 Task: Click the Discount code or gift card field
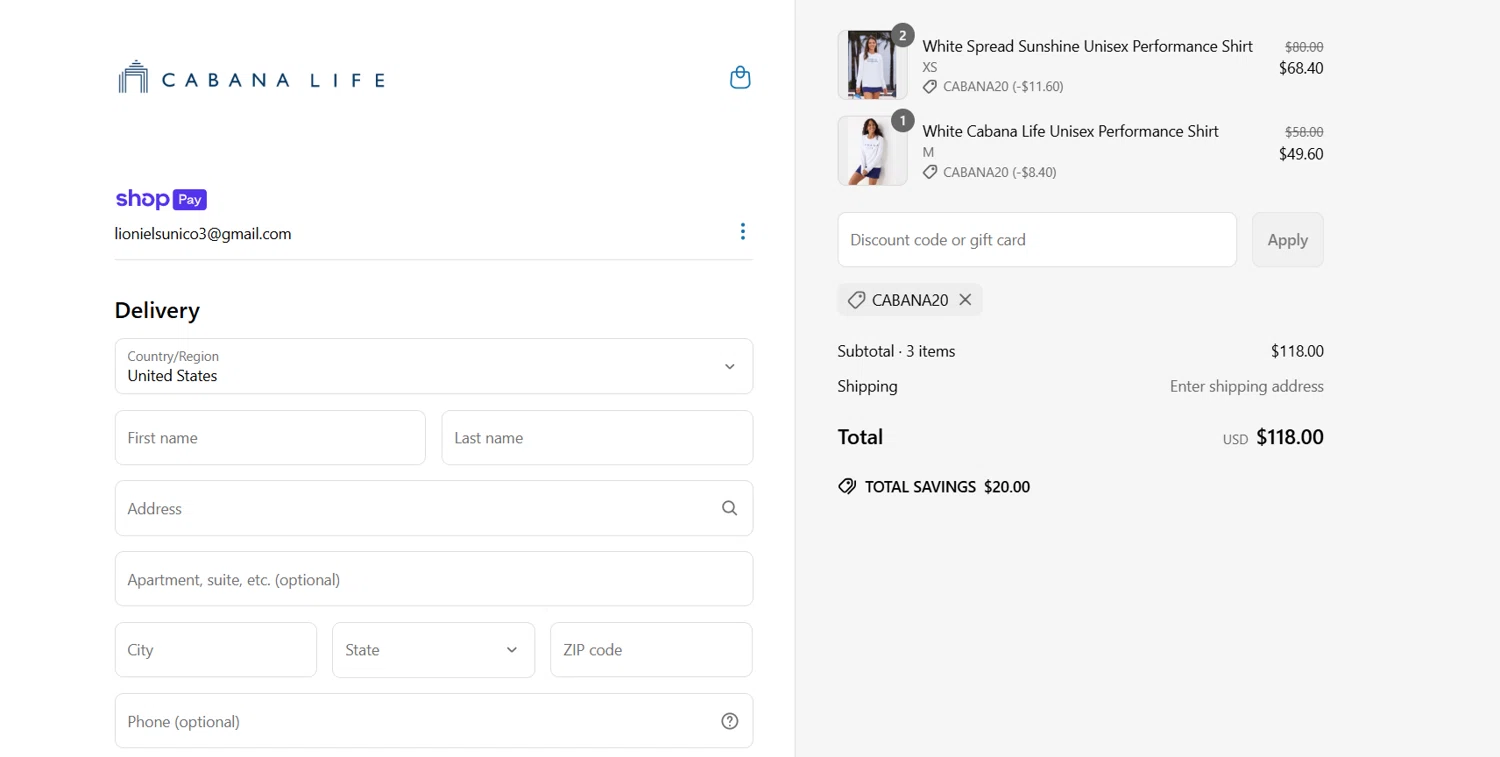coord(1037,240)
